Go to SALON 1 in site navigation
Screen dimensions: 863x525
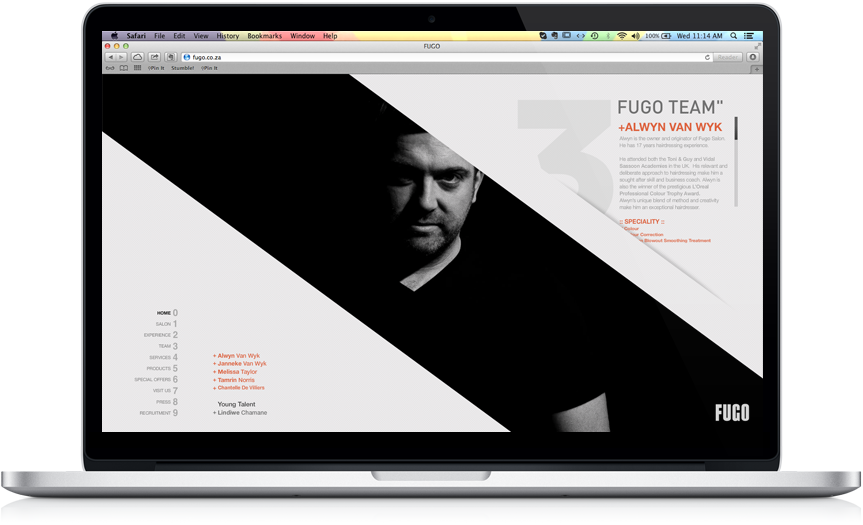coord(166,324)
